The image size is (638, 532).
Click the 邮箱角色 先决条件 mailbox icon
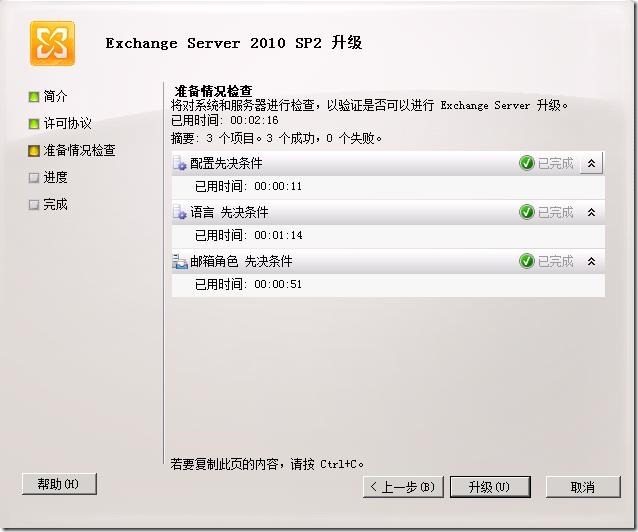pyautogui.click(x=179, y=261)
